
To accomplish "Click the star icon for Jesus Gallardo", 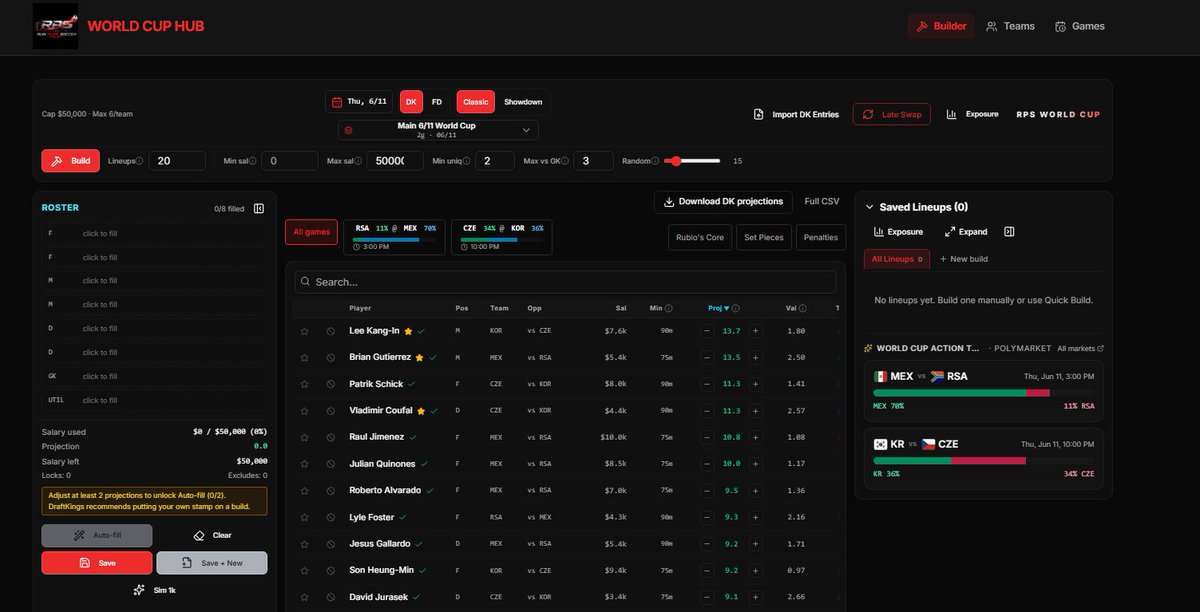I will point(304,544).
